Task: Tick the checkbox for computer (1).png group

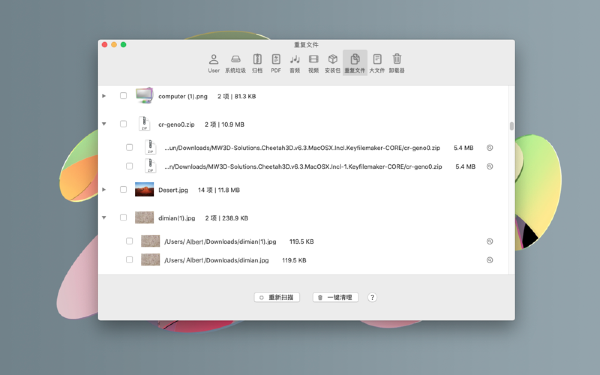Action: (x=123, y=96)
